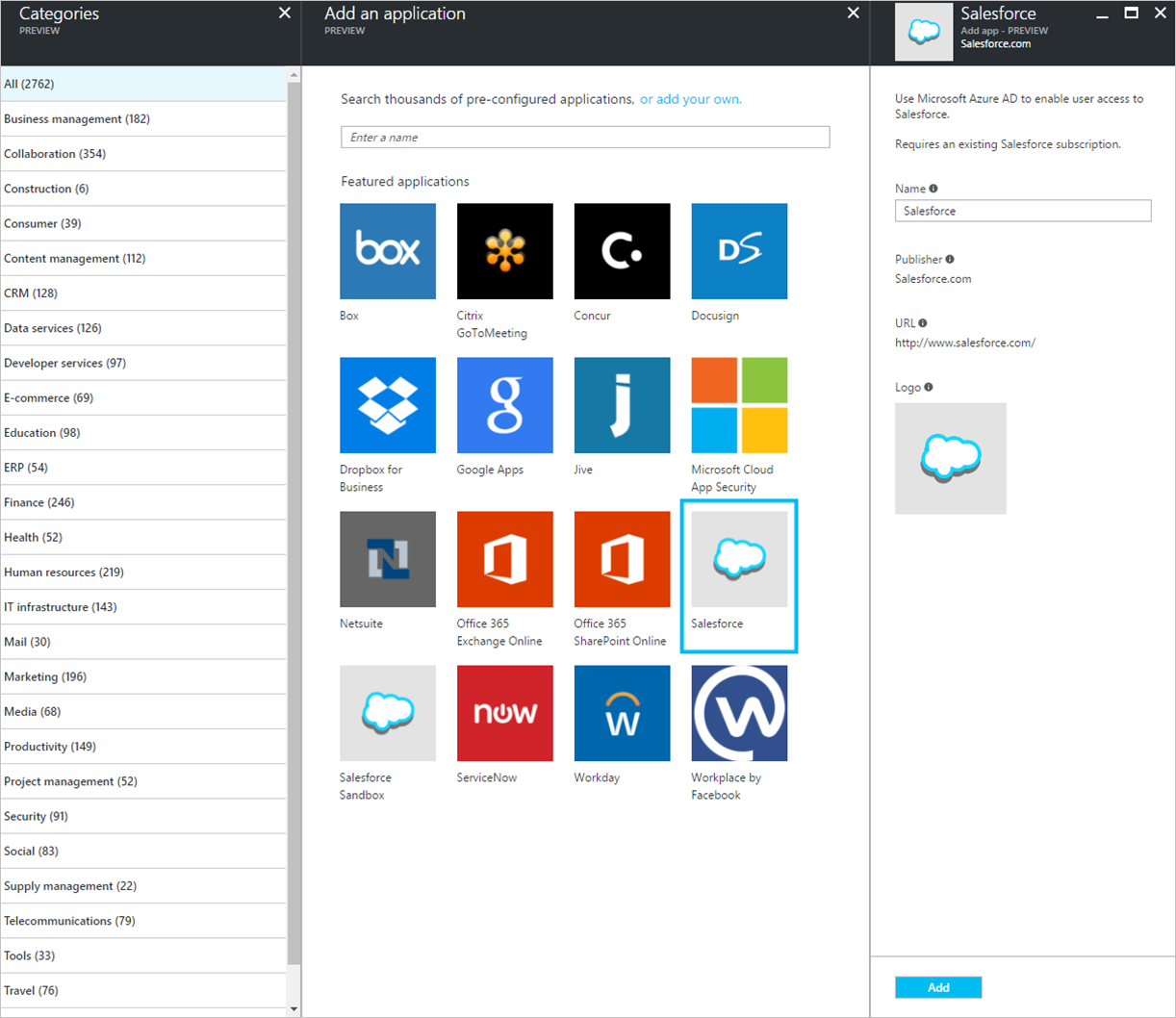1176x1018 pixels.
Task: Click the info icon beside Name
Action: pyautogui.click(x=933, y=189)
